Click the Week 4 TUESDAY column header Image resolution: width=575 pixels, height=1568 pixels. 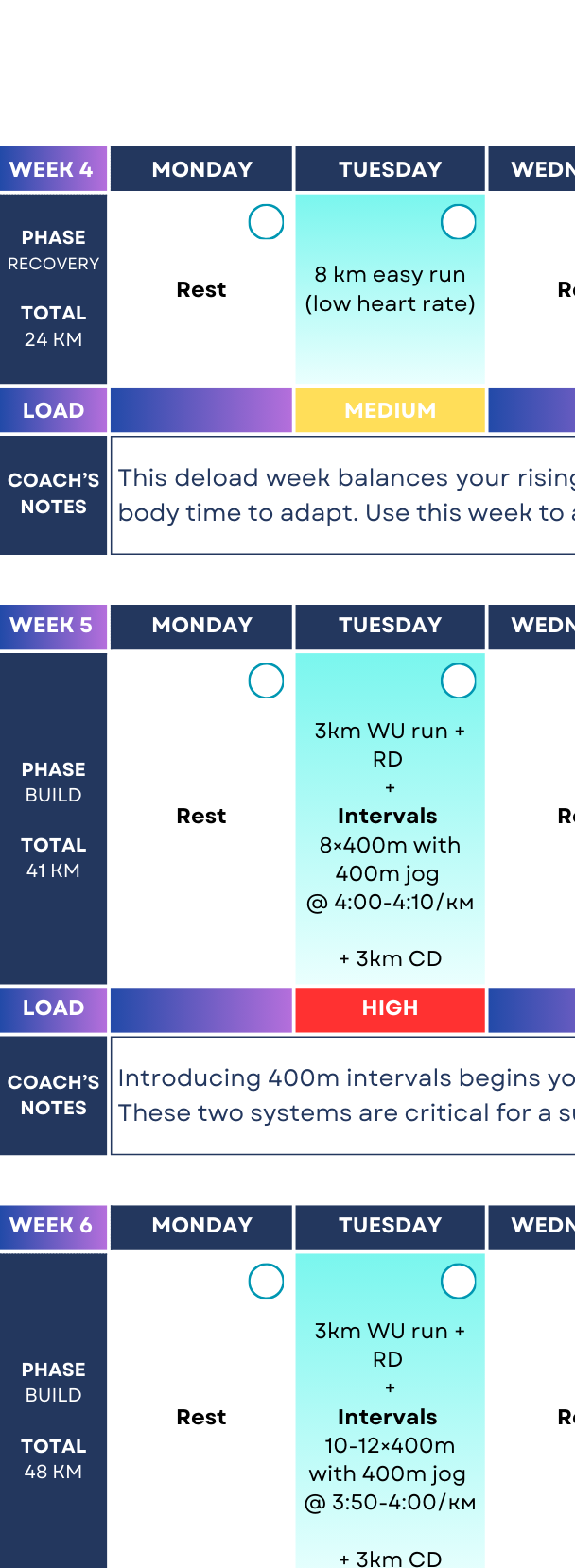[390, 170]
